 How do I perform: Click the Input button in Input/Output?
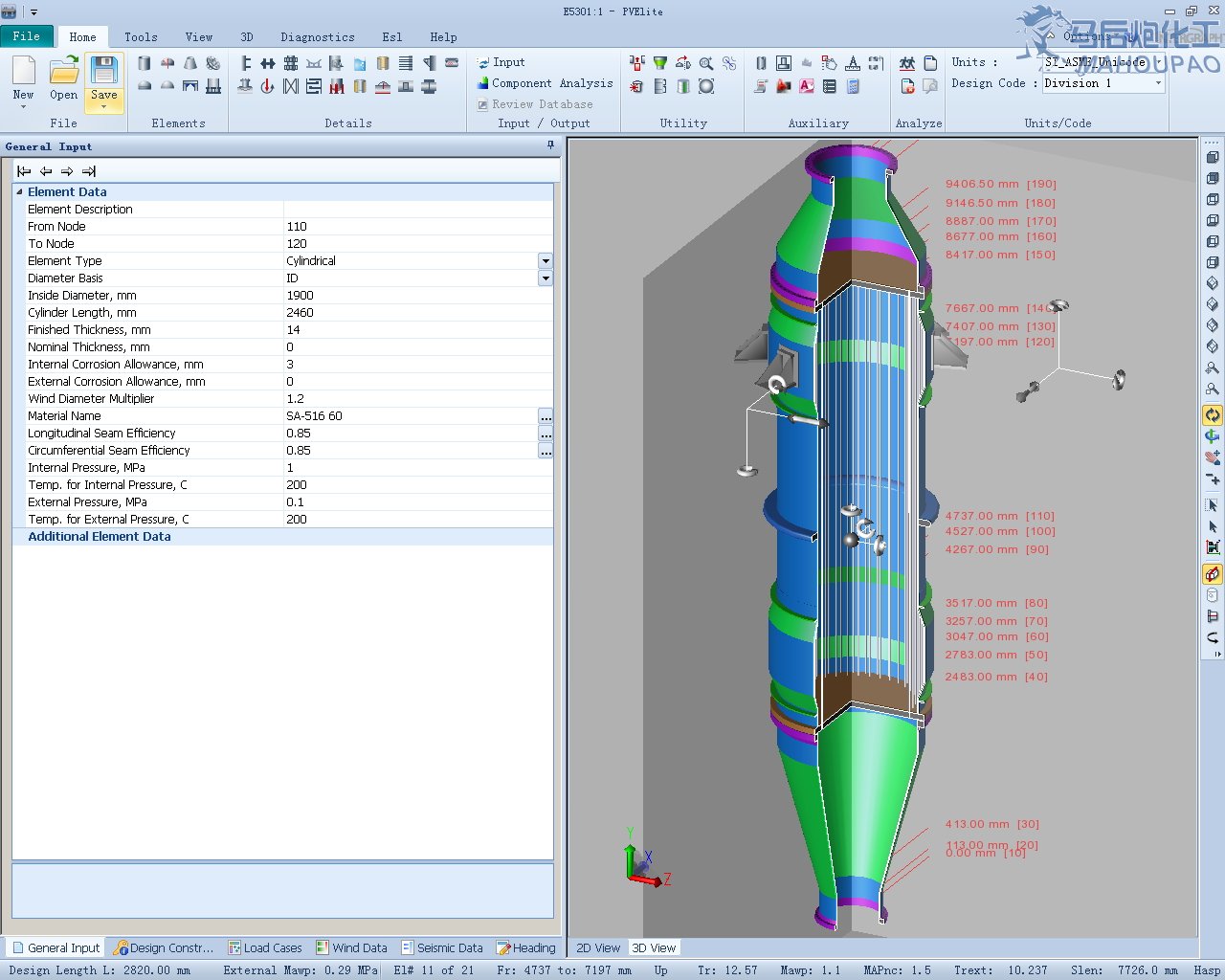click(x=501, y=62)
